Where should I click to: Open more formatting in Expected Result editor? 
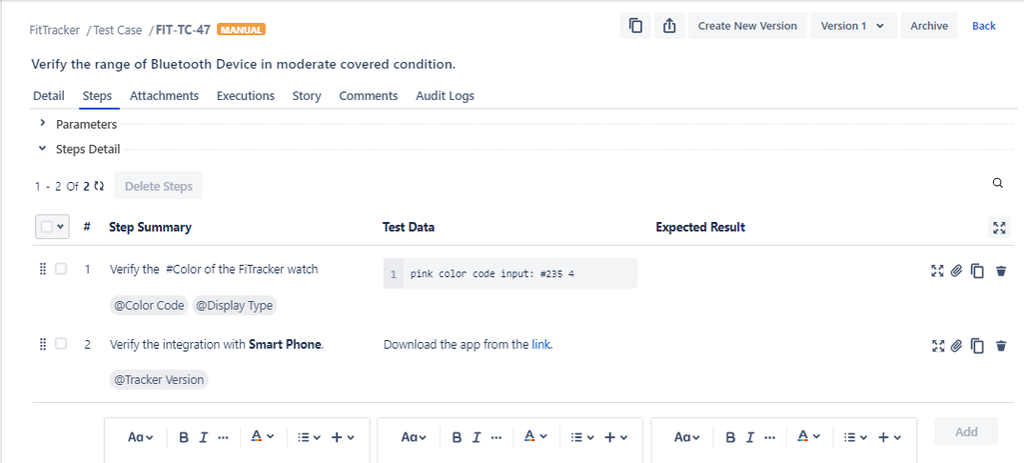770,438
